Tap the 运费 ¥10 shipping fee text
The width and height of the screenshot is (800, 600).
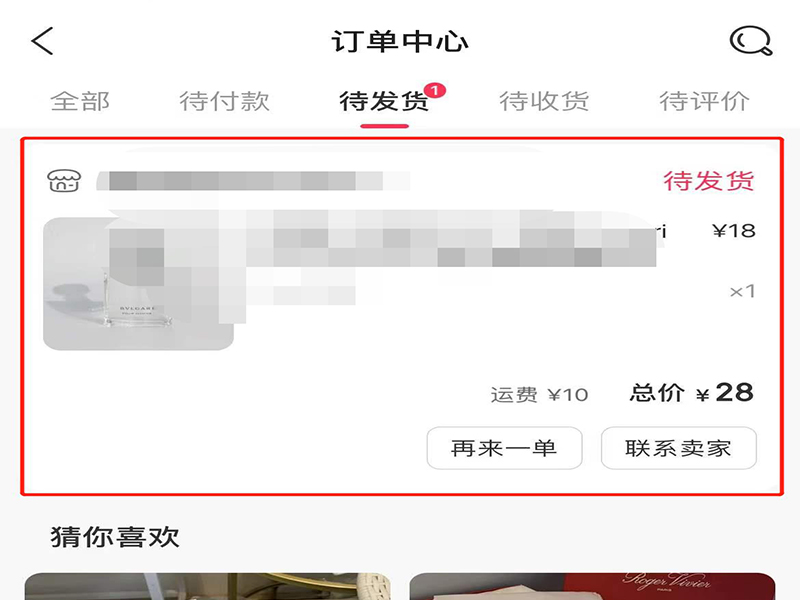point(539,394)
